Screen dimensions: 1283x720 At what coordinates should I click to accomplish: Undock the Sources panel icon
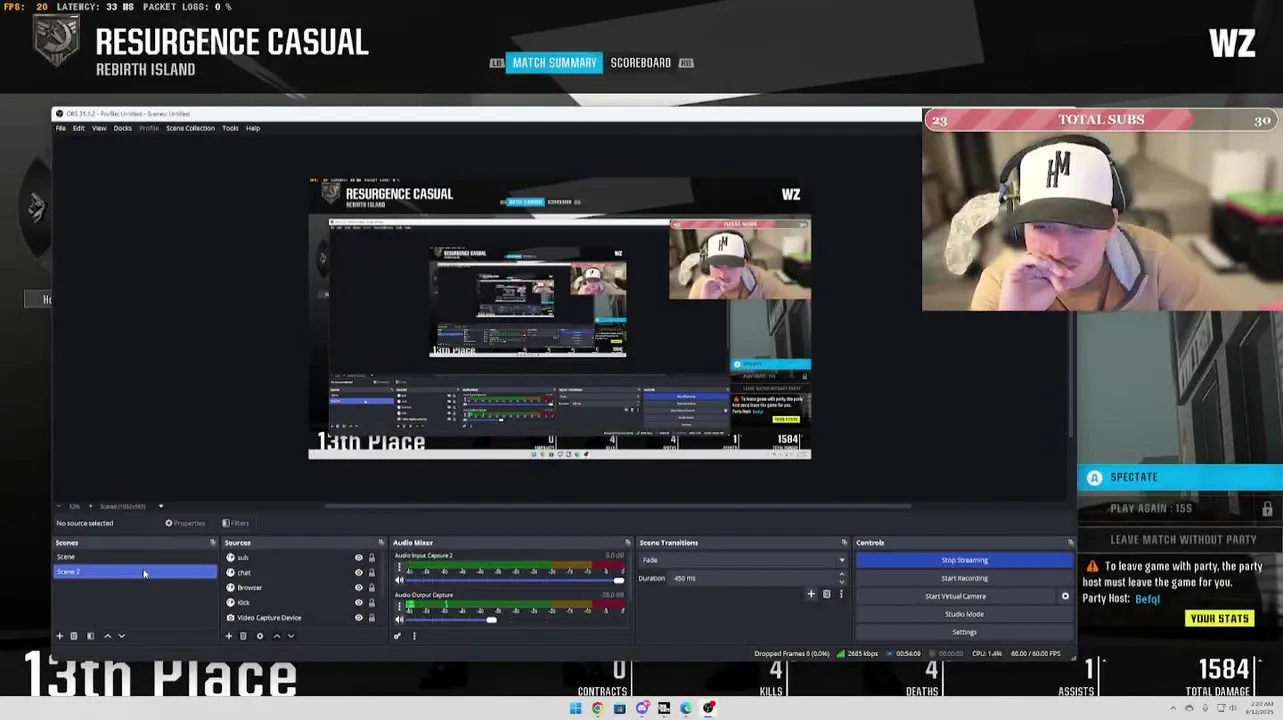coord(380,543)
